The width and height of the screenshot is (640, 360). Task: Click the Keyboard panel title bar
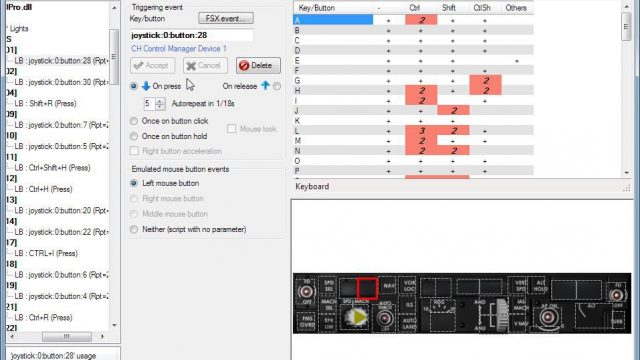click(x=462, y=187)
